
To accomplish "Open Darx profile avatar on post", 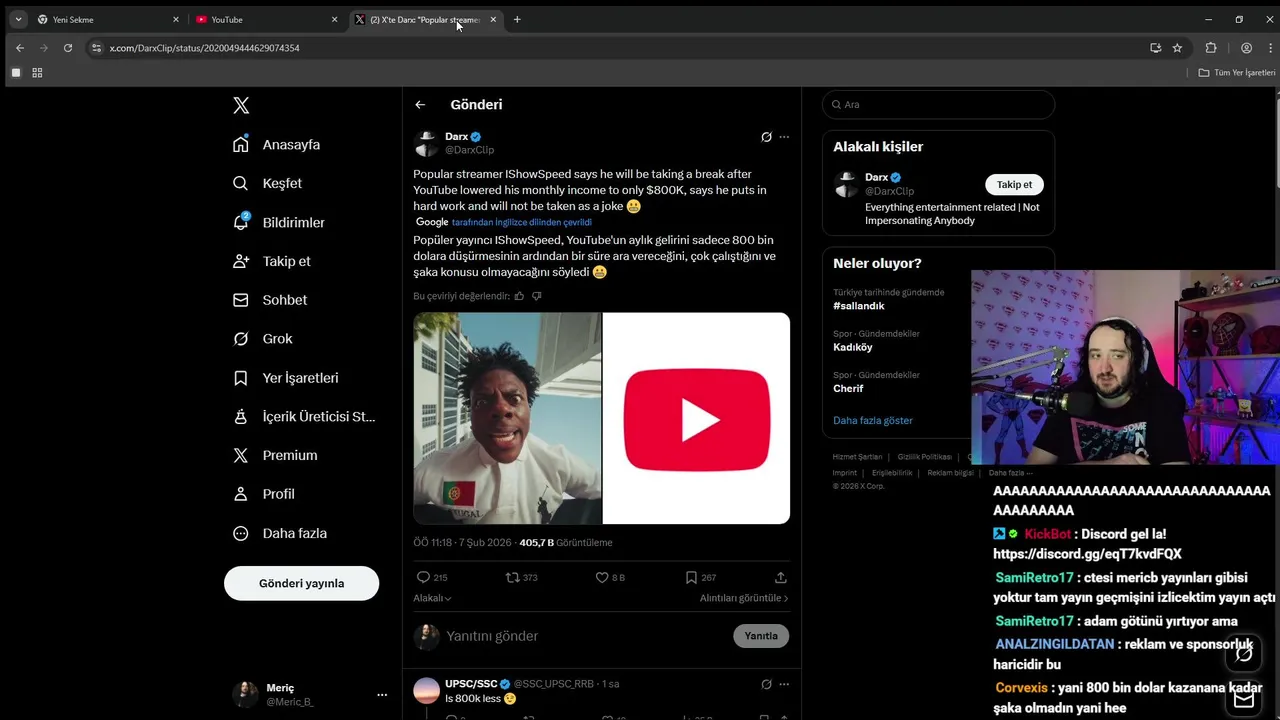I will click(427, 143).
